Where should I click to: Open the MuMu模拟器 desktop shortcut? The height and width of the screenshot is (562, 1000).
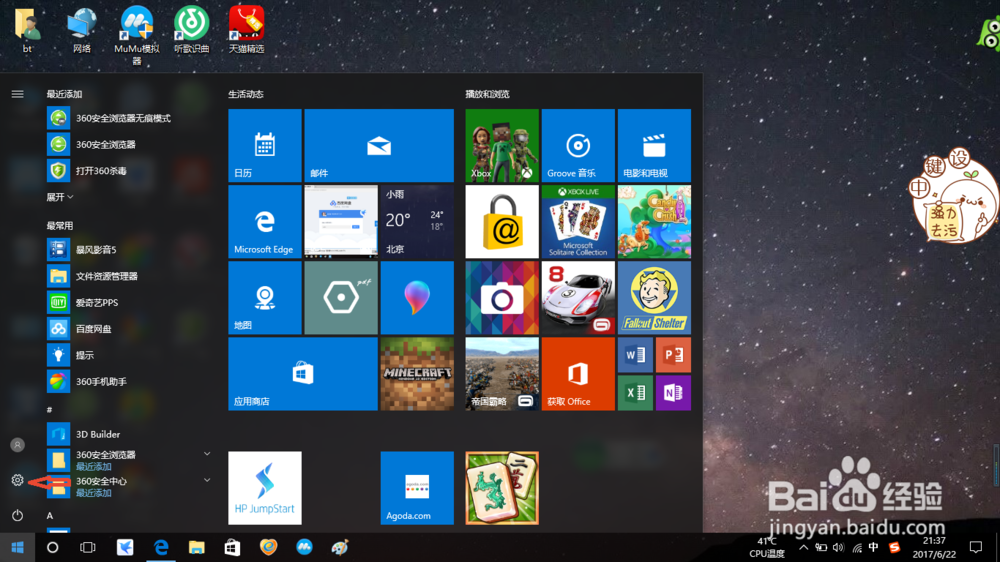(136, 34)
